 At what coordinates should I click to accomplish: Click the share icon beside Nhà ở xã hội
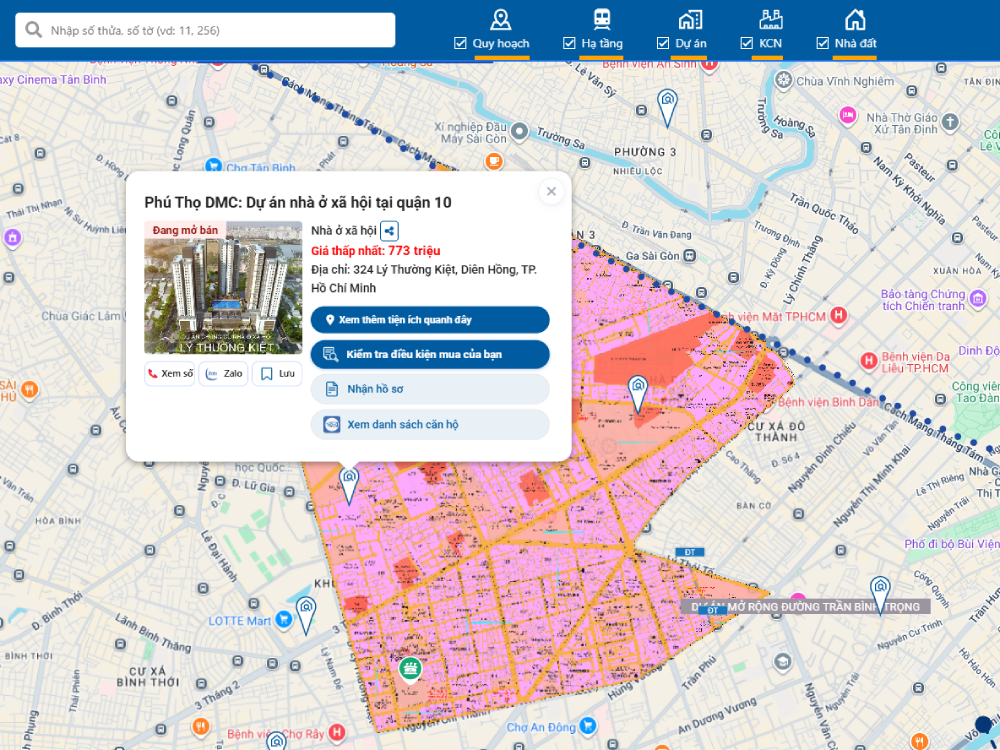tap(389, 231)
